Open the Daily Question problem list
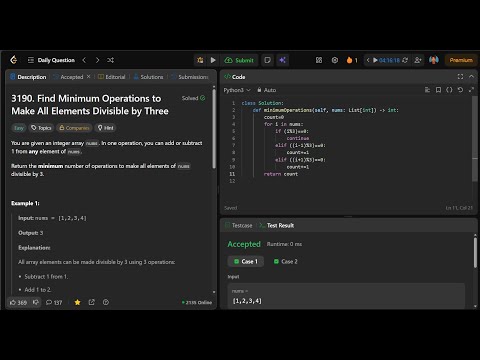Screen dimensions: 480x360 (52, 60)
